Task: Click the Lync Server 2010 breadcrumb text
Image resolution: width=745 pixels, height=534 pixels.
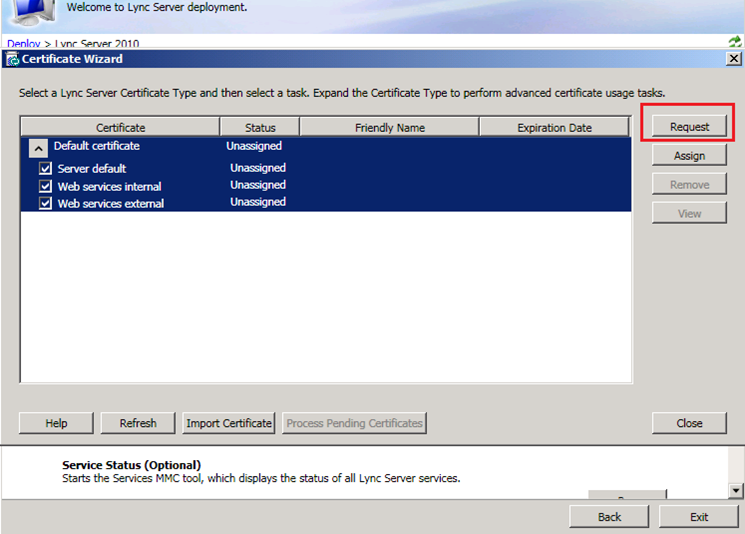Action: click(97, 43)
